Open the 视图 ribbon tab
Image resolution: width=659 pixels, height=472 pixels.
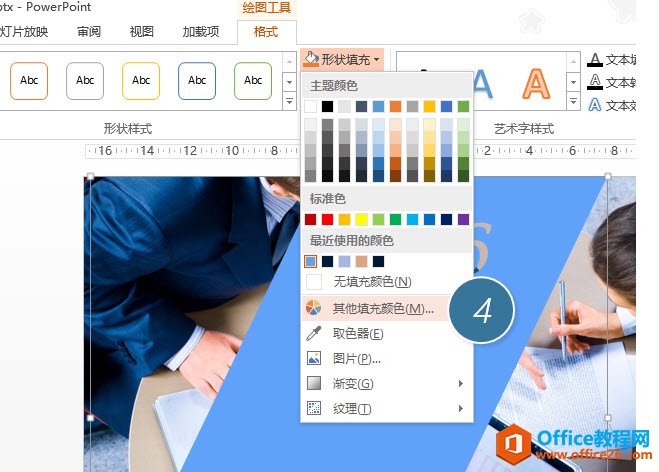[142, 32]
